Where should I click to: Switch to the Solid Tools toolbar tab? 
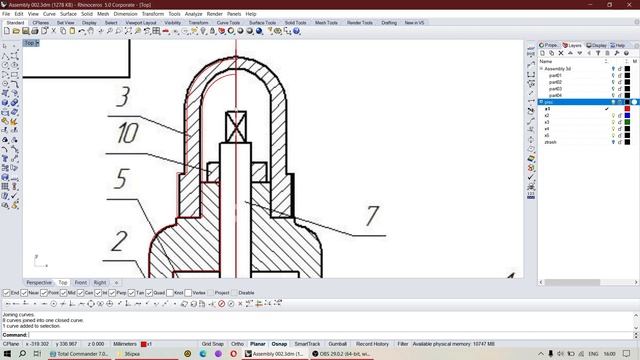[x=296, y=23]
